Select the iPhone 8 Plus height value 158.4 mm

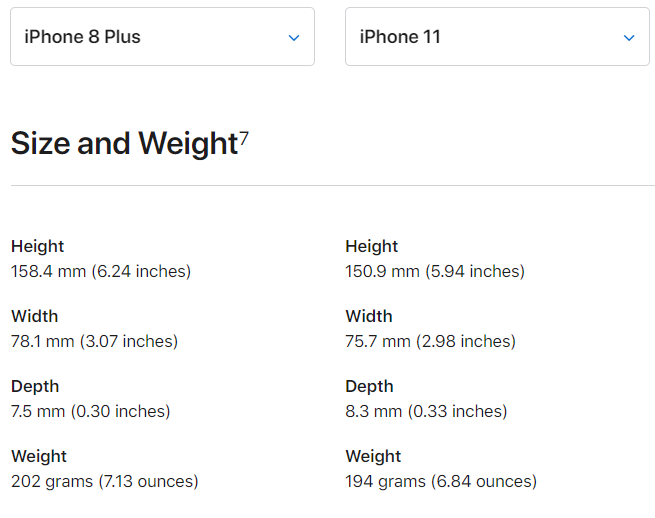tap(101, 272)
